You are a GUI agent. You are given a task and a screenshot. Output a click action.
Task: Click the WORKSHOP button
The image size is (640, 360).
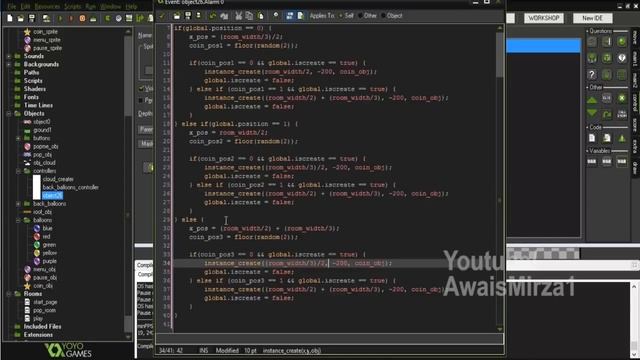tap(544, 18)
